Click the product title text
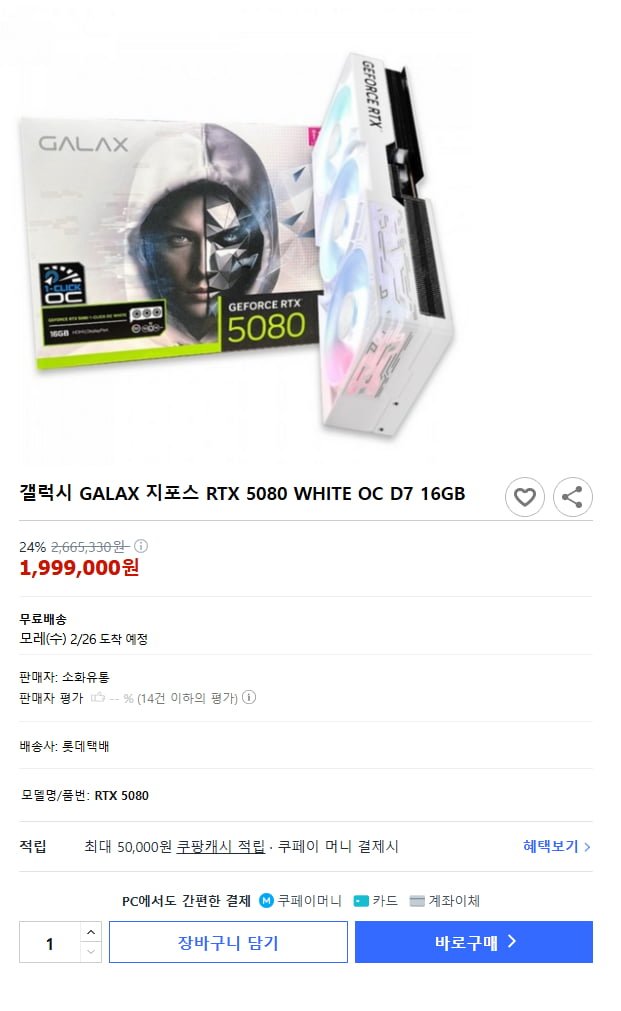 (242, 494)
